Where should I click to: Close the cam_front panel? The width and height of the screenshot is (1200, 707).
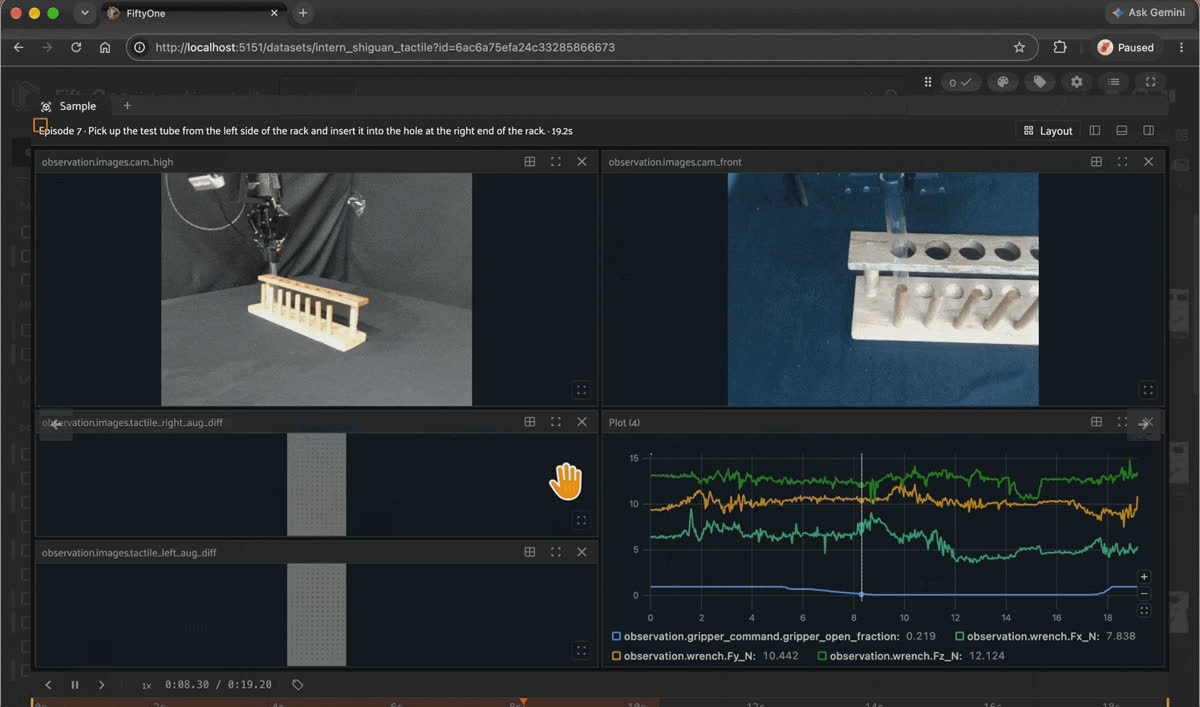pos(1148,162)
